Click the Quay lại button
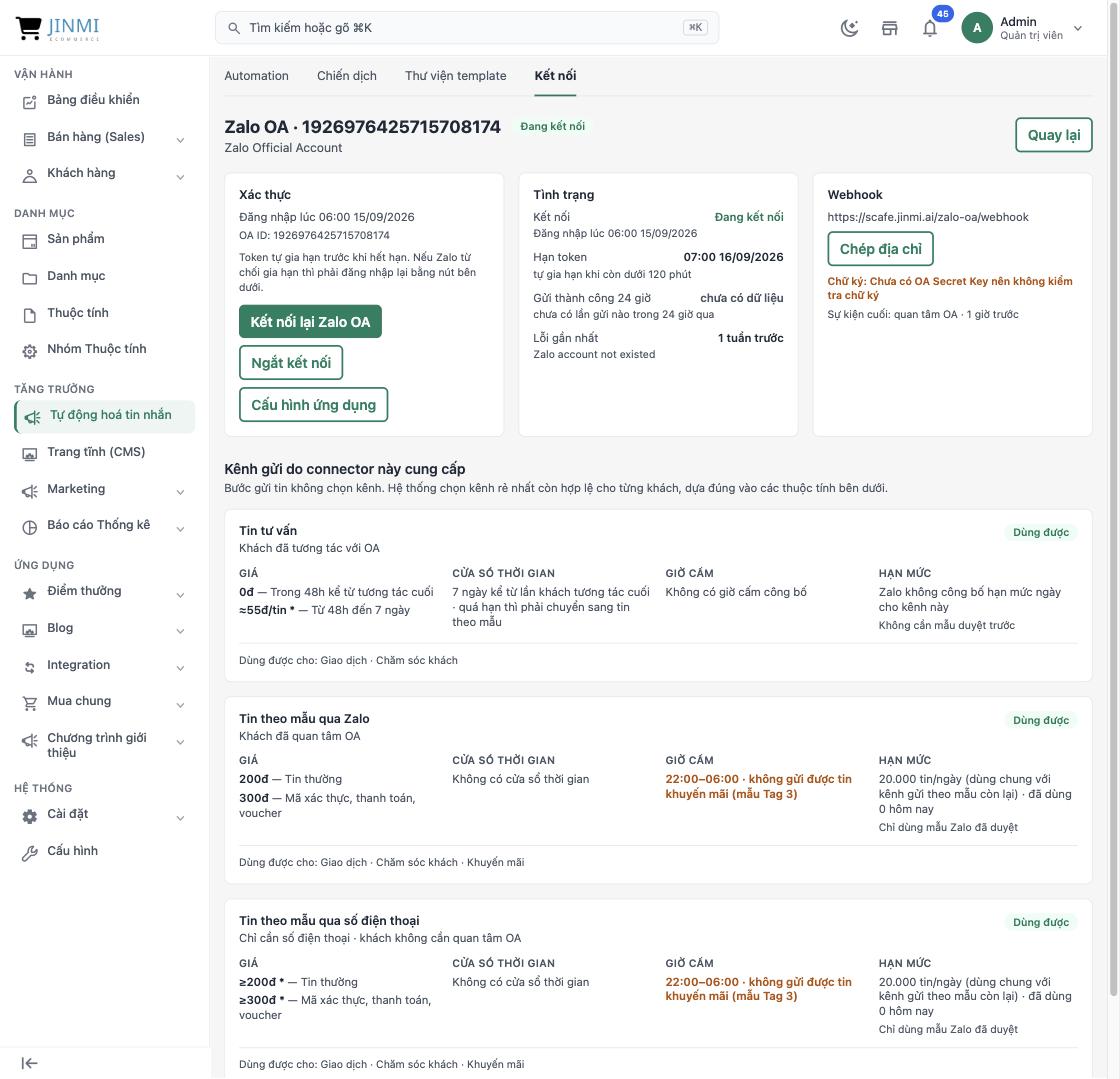This screenshot has width=1120, height=1079. coord(1054,135)
